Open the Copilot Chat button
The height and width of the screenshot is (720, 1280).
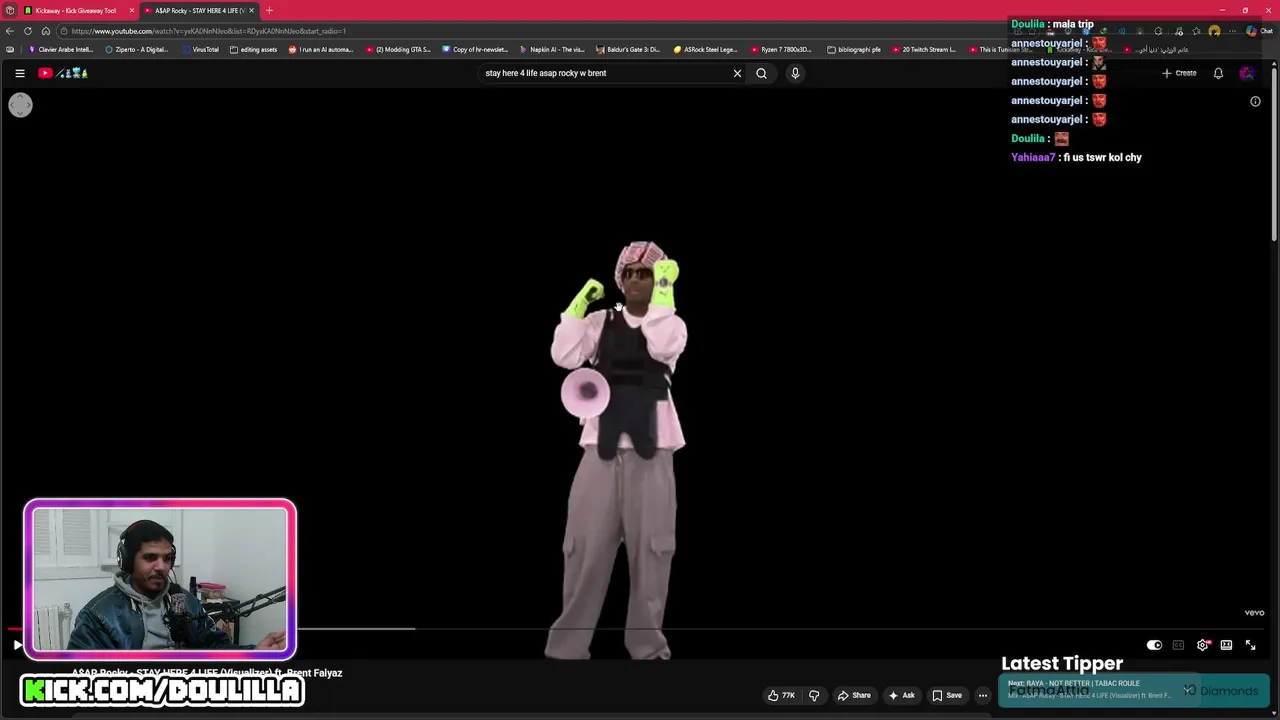pyautogui.click(x=1258, y=31)
